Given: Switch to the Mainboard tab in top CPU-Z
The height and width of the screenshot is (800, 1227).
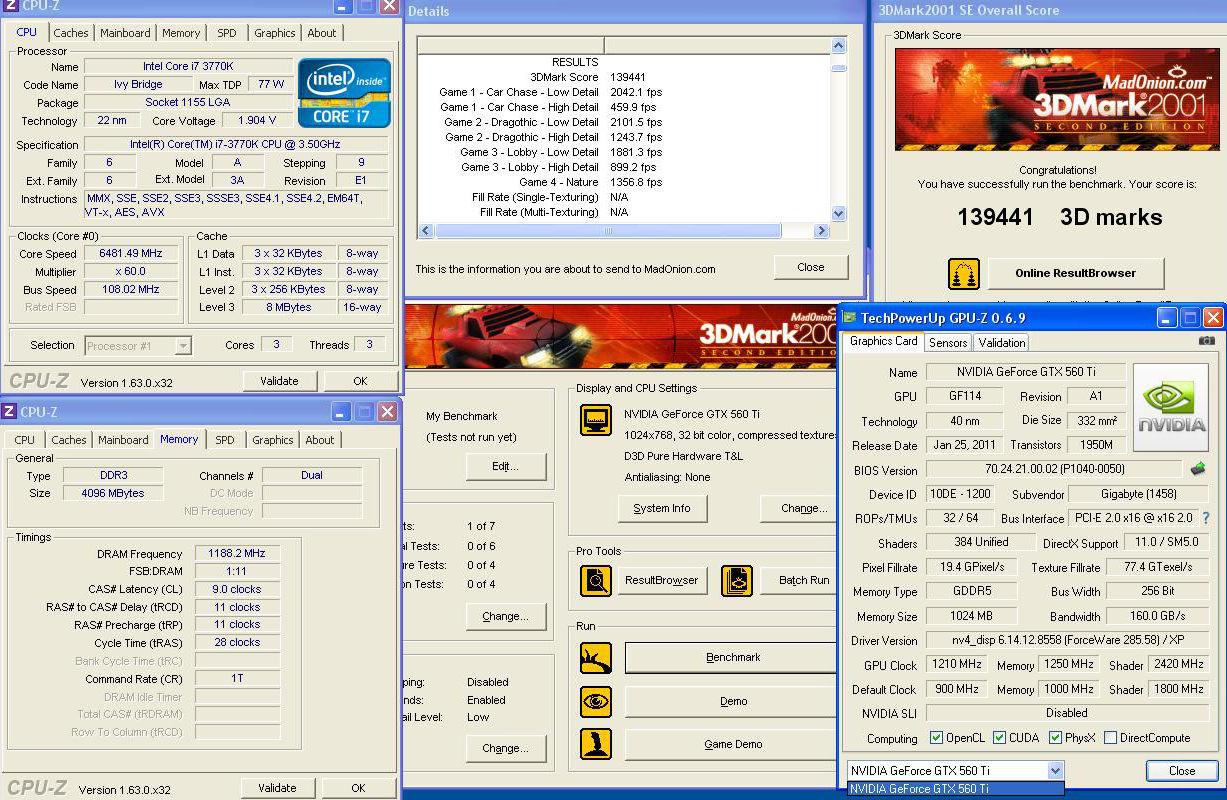Looking at the screenshot, I should (x=125, y=33).
